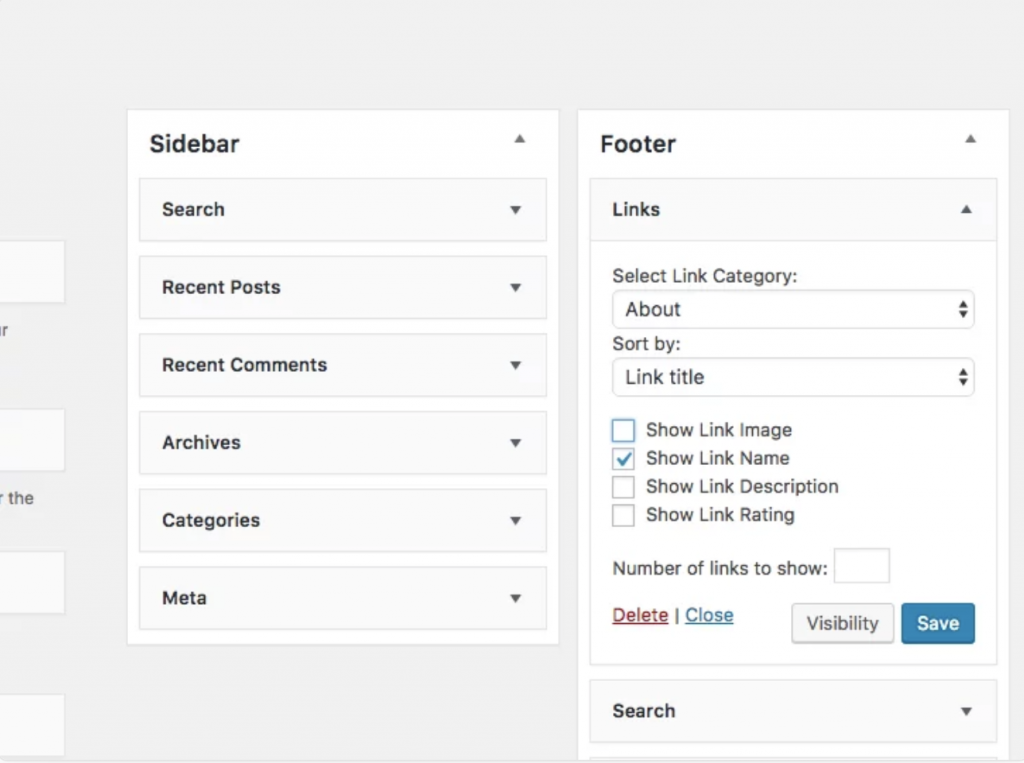The width and height of the screenshot is (1024, 763).
Task: Expand the Search widget in Footer
Action: (966, 711)
